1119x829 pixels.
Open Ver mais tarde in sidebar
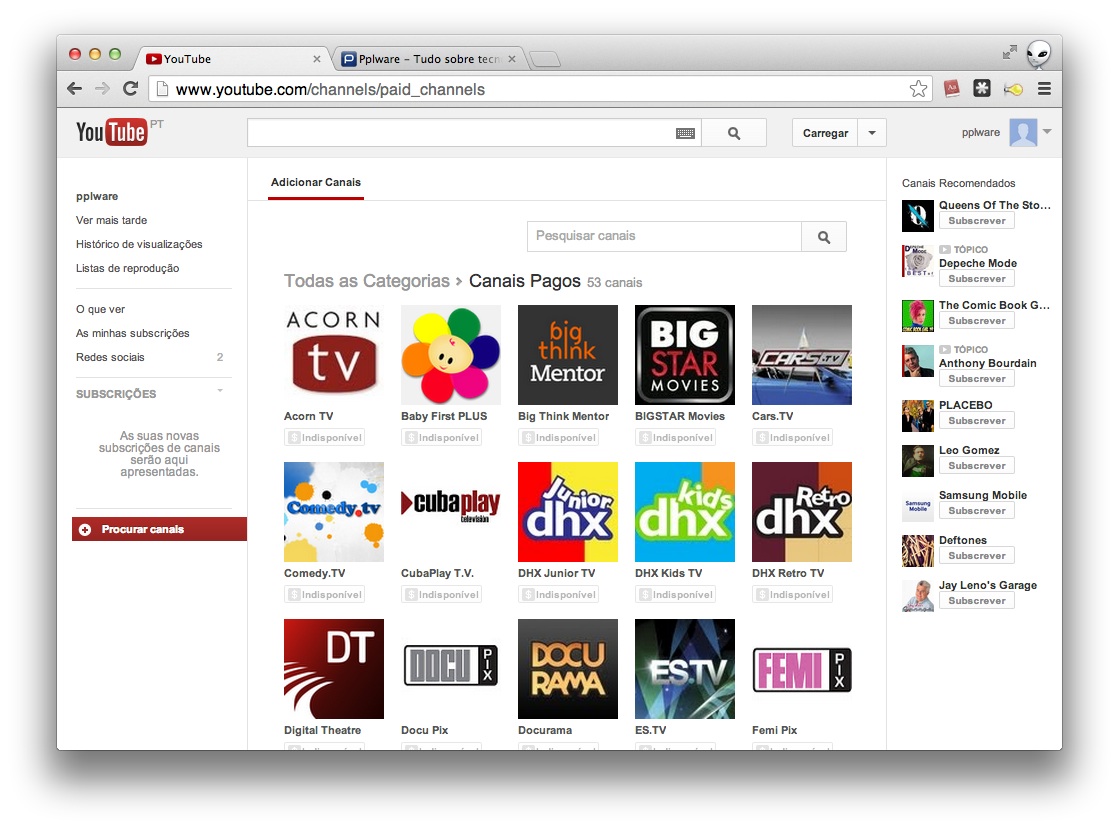tap(111, 220)
